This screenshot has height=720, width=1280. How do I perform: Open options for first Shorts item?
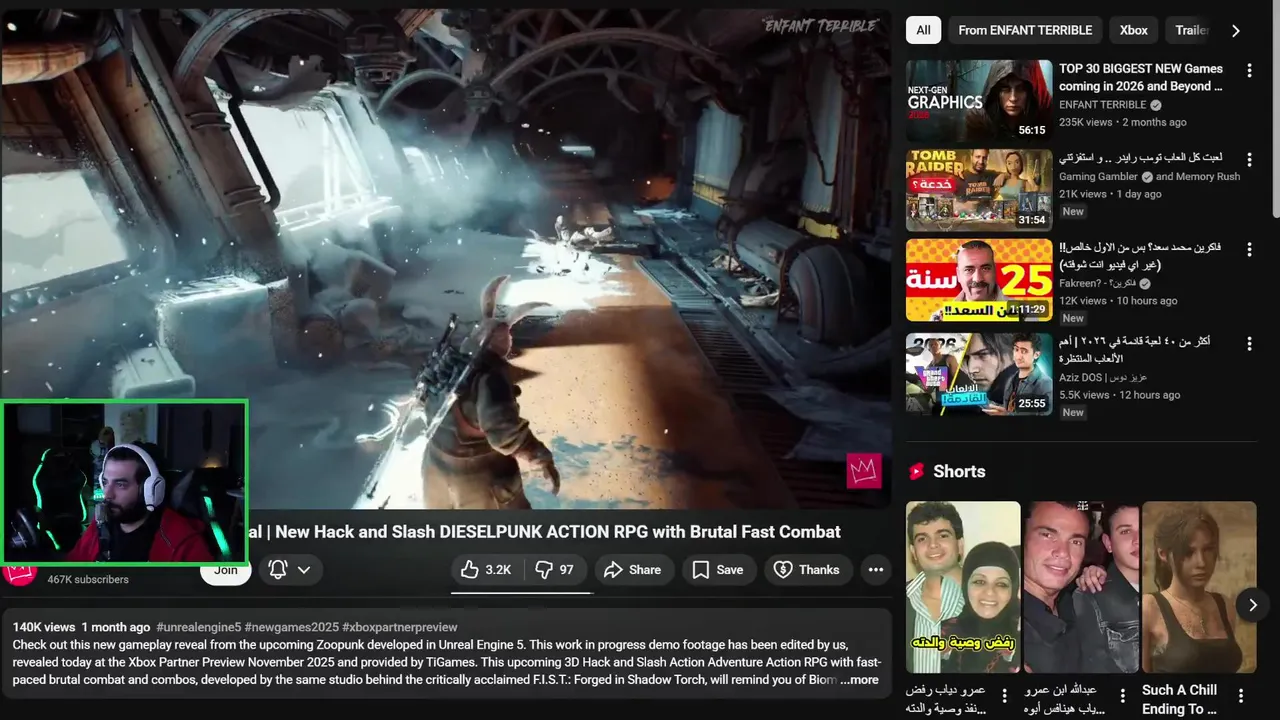coord(1005,696)
